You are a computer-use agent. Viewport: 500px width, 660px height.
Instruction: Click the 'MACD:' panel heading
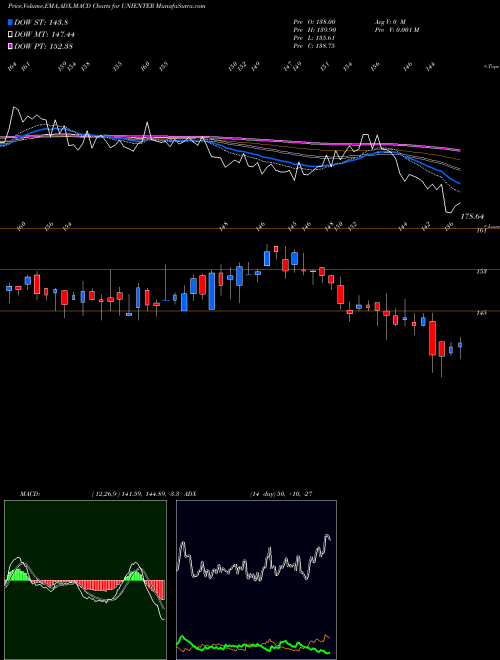[x=30, y=494]
